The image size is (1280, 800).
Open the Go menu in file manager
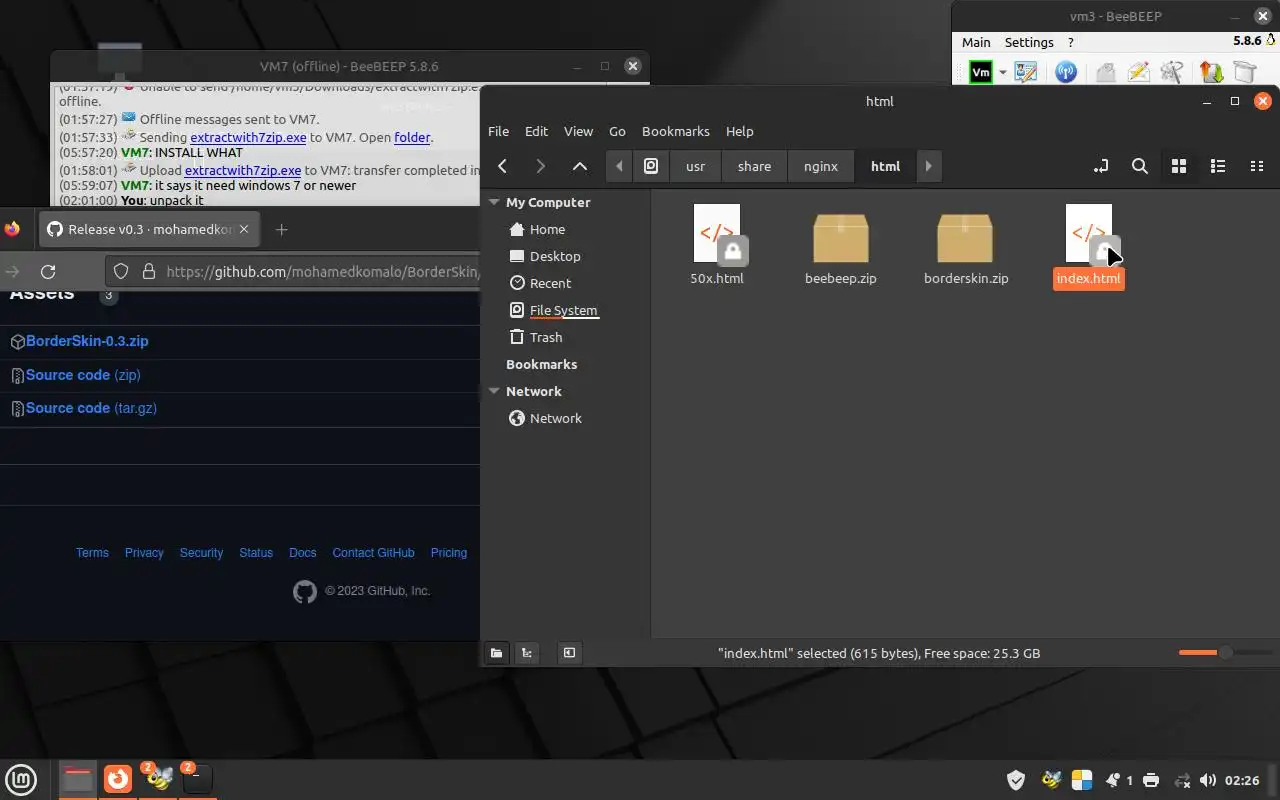[617, 131]
